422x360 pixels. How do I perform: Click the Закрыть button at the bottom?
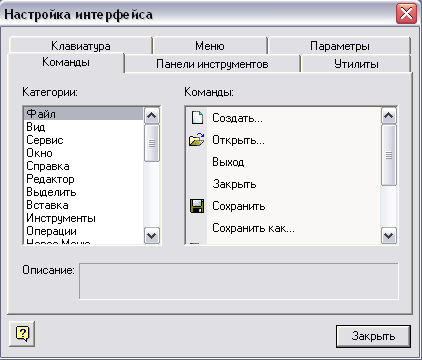[x=373, y=336]
